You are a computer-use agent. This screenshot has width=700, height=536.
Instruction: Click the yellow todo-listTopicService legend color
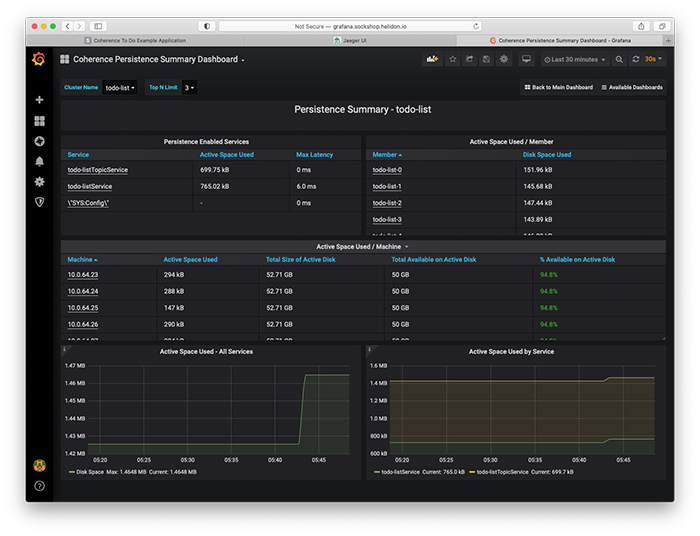coord(472,472)
